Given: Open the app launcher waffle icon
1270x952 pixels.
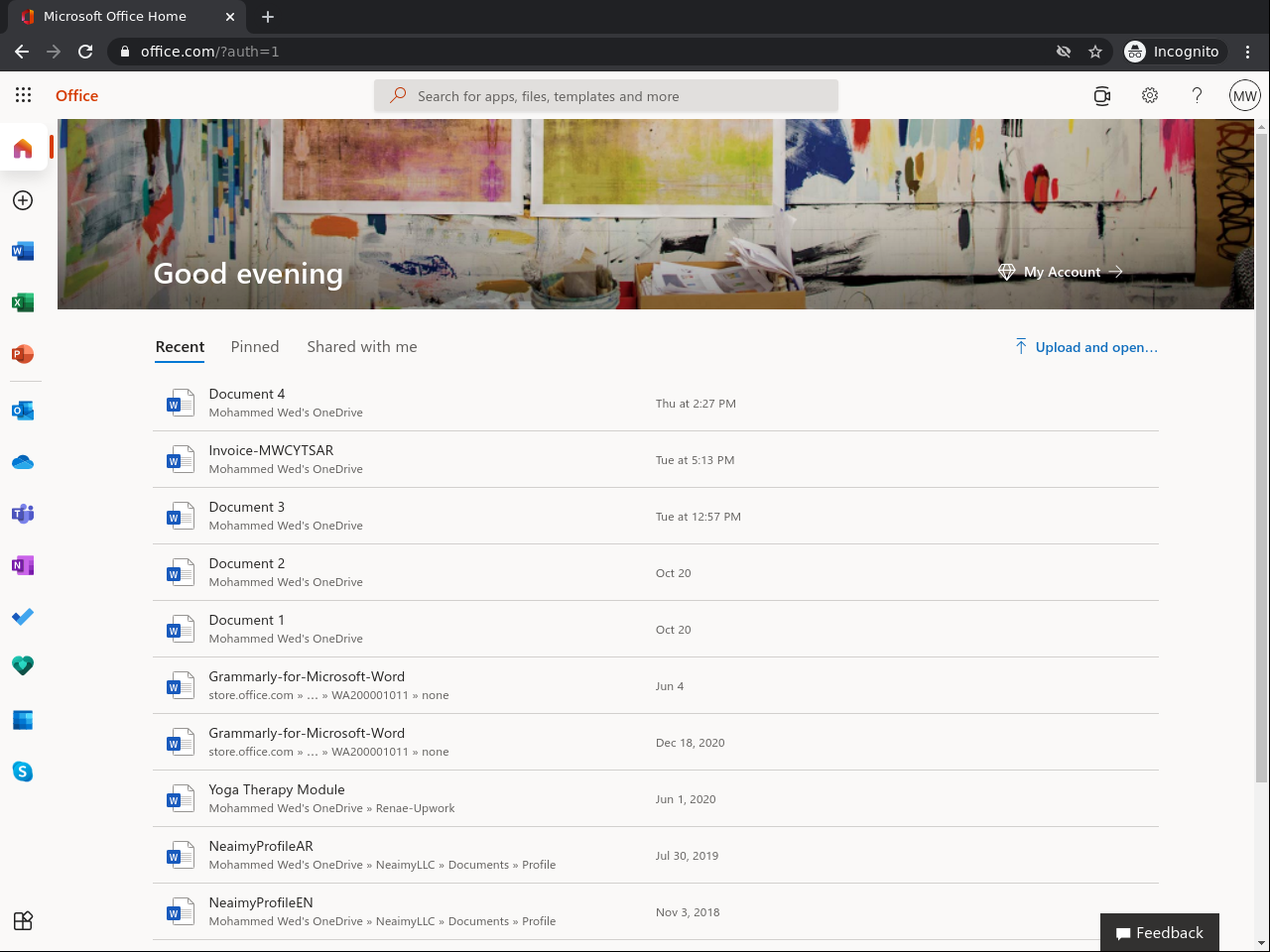Looking at the screenshot, I should pos(23,95).
